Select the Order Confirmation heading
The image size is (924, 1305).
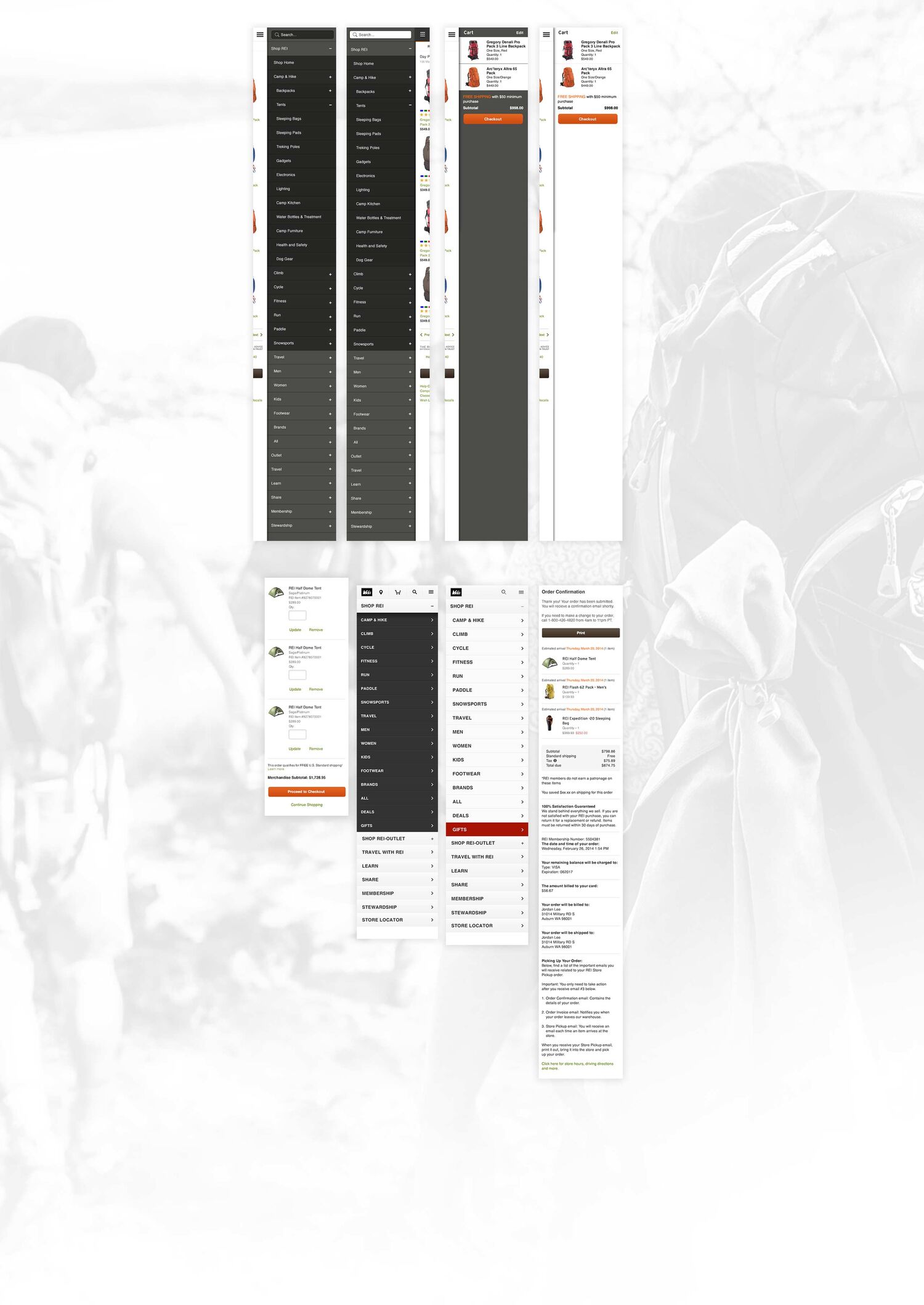(x=563, y=592)
